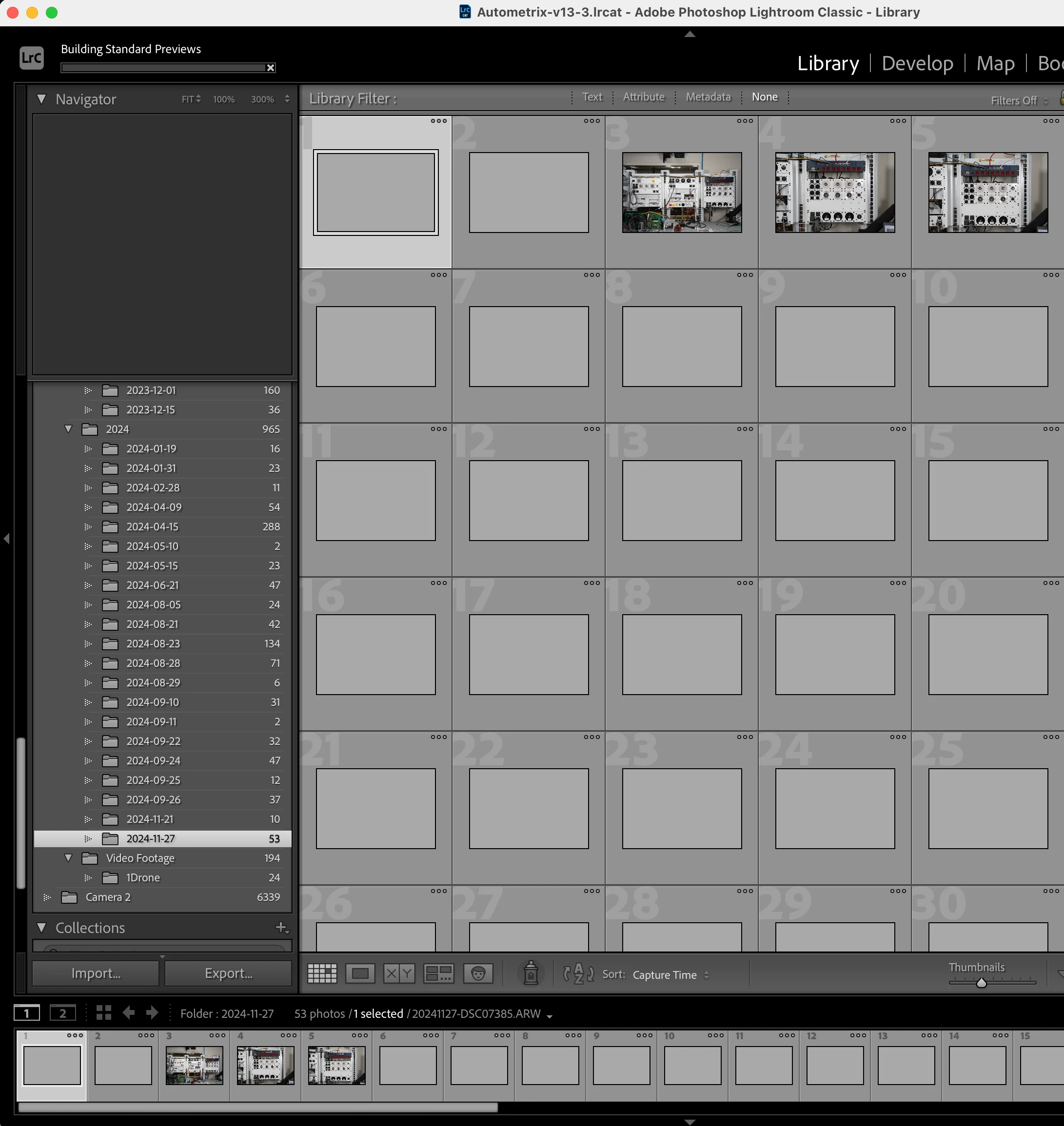Open Compare view XY icon
This screenshot has width=1064, height=1126.
(399, 973)
